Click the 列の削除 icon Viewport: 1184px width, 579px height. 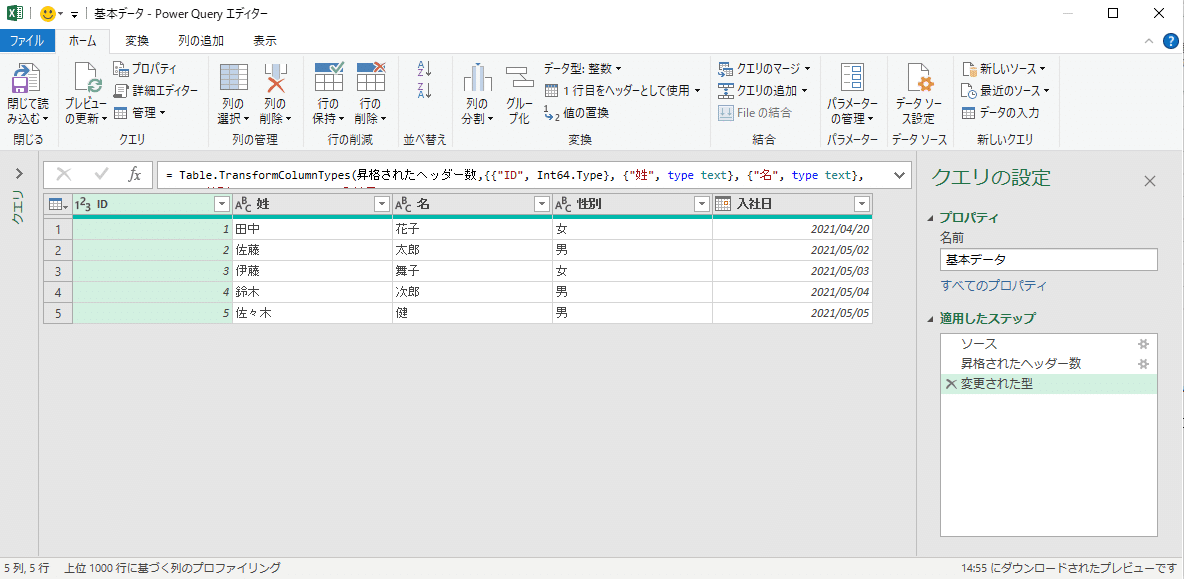(276, 79)
